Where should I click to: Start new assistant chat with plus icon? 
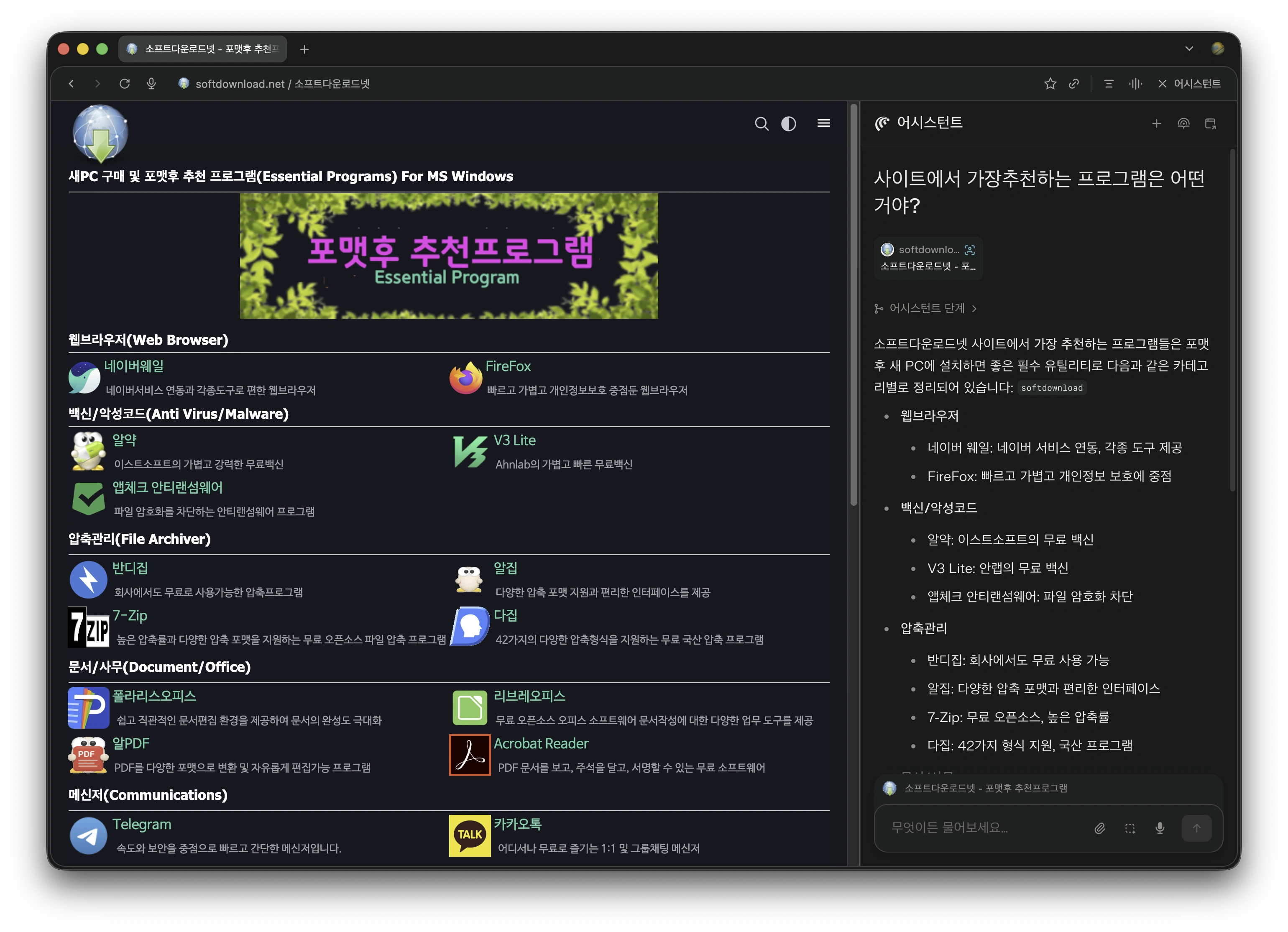[1156, 124]
